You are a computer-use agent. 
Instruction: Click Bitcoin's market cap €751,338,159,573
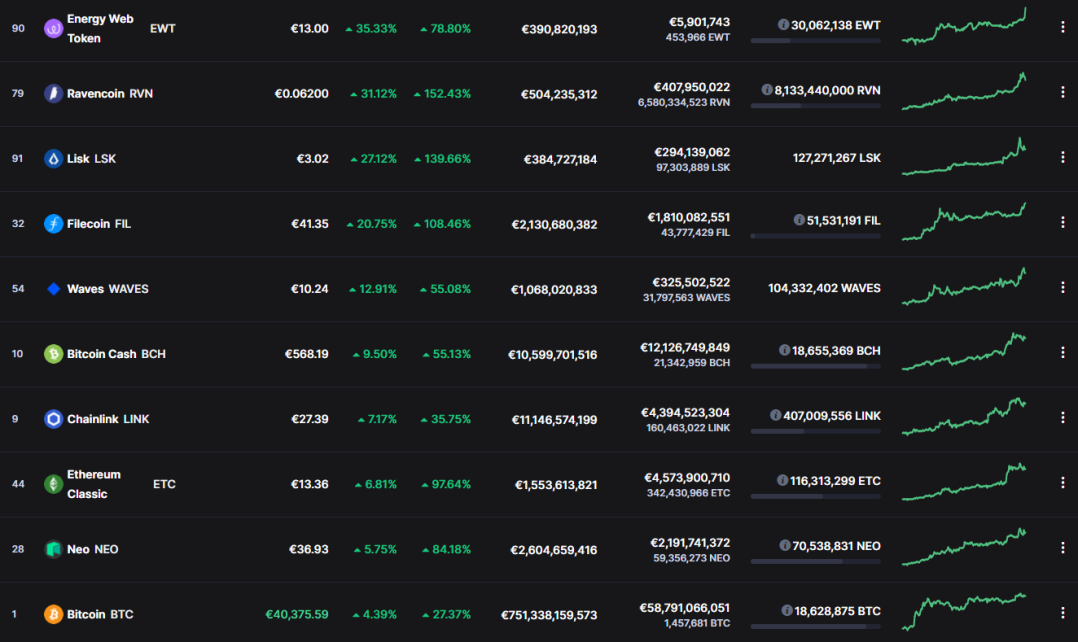(x=549, y=615)
